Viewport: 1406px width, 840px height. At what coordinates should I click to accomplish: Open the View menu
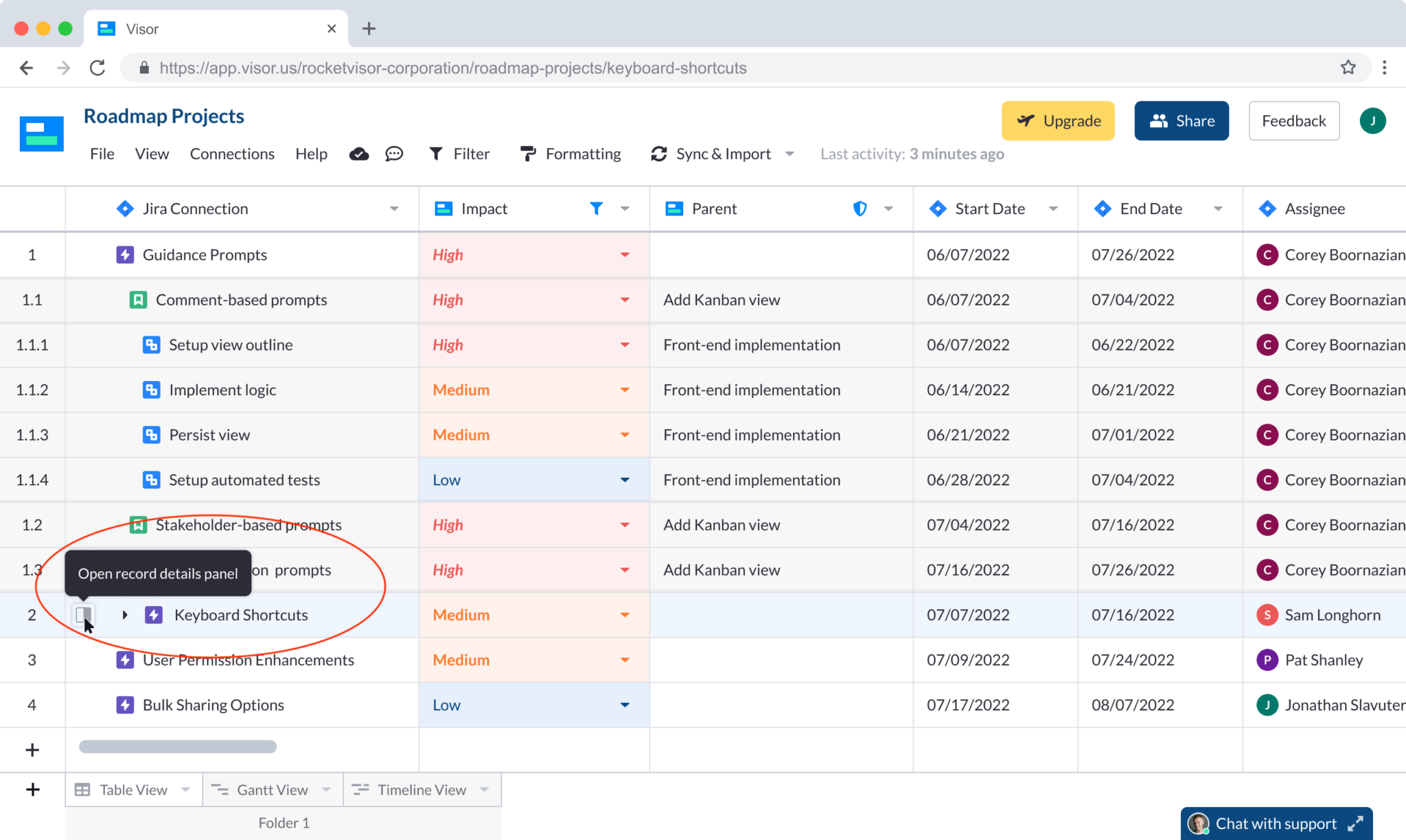click(152, 154)
